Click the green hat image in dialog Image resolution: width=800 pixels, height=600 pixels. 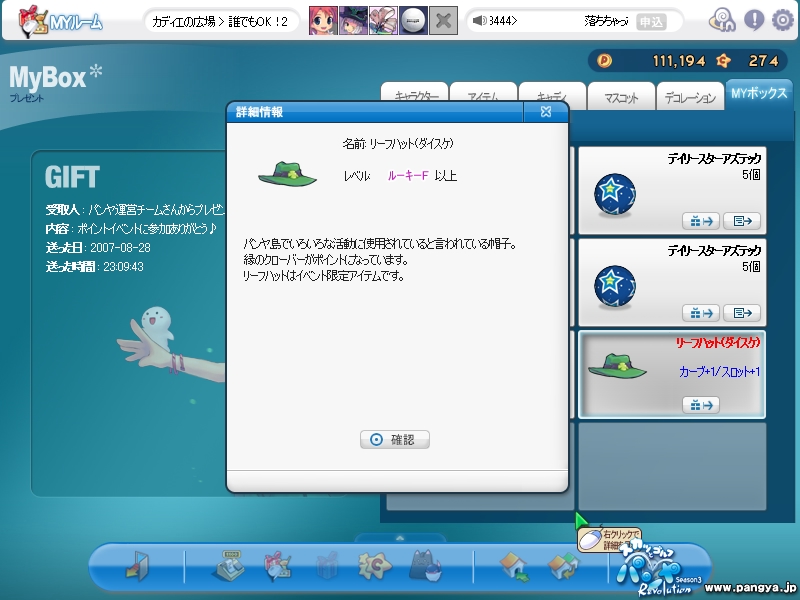(287, 175)
